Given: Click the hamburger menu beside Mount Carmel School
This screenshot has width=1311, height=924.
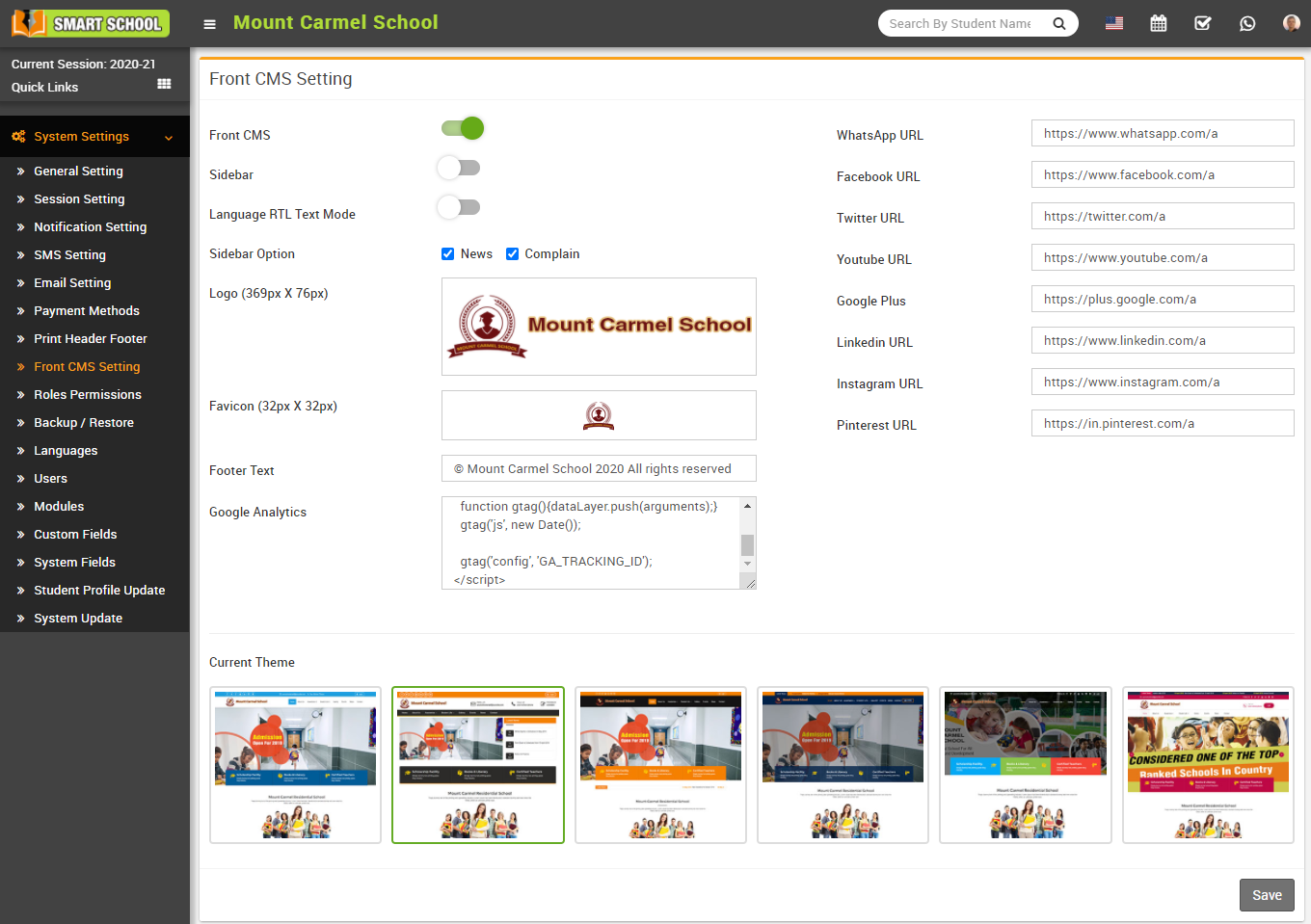Looking at the screenshot, I should pyautogui.click(x=209, y=23).
